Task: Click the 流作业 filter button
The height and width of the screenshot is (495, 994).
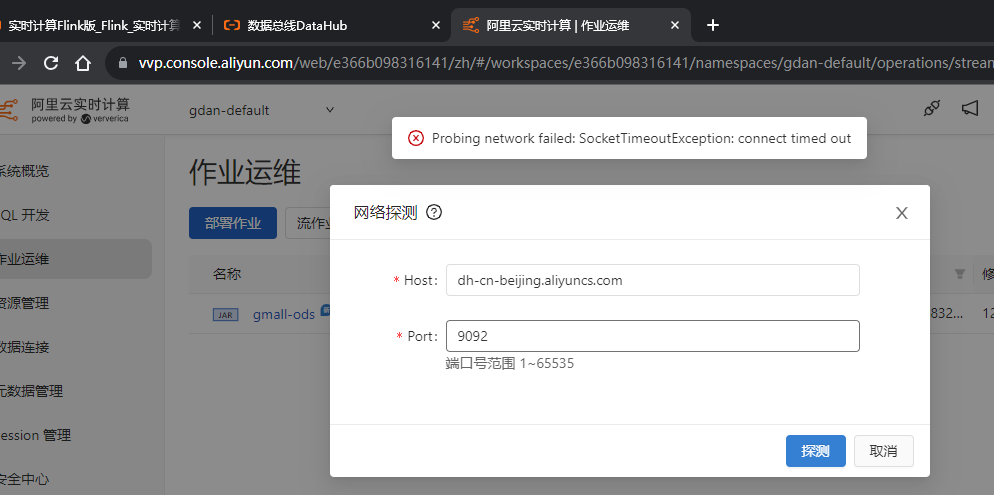Action: (x=308, y=223)
